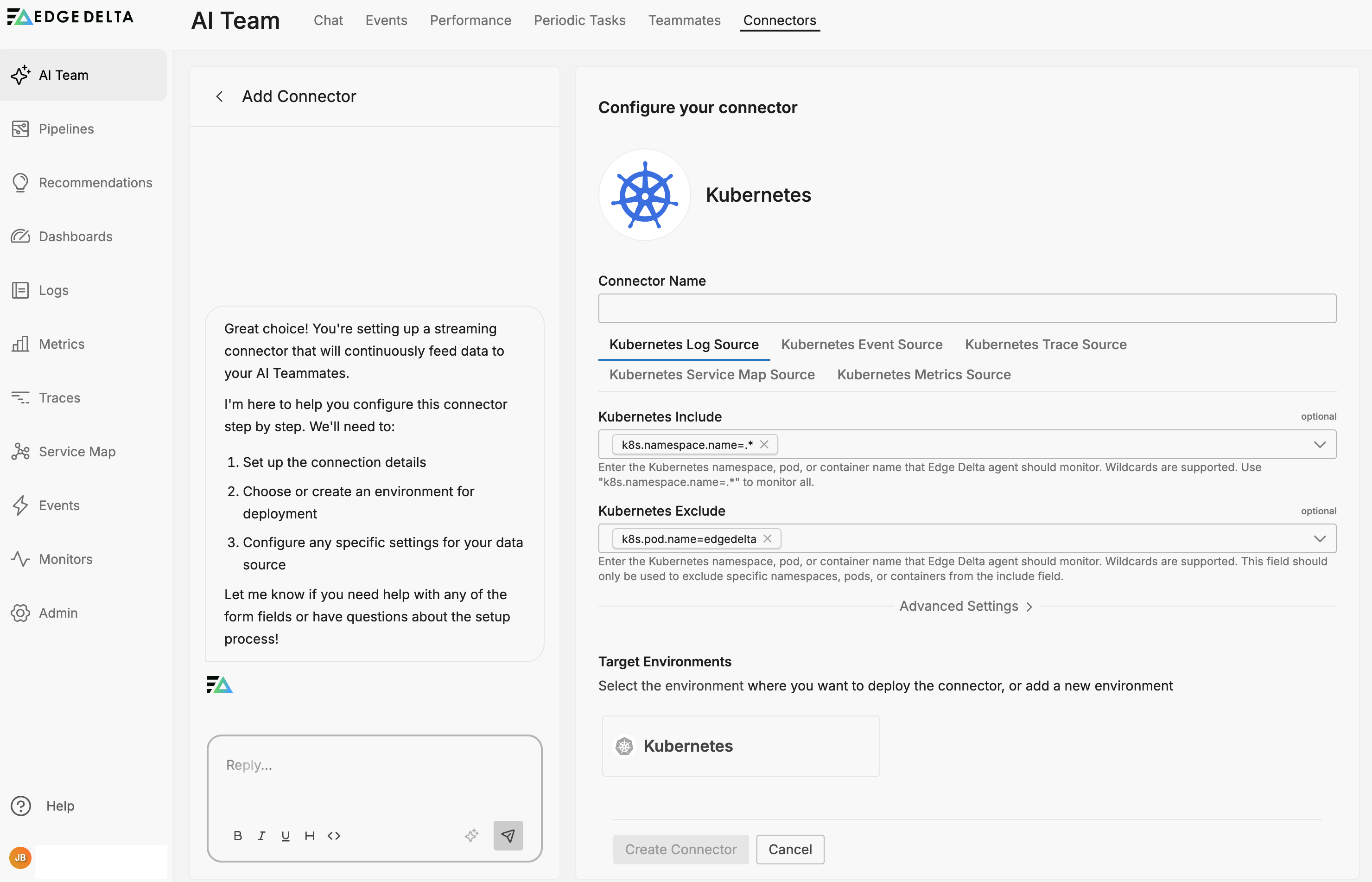Click the code format icon

[334, 836]
